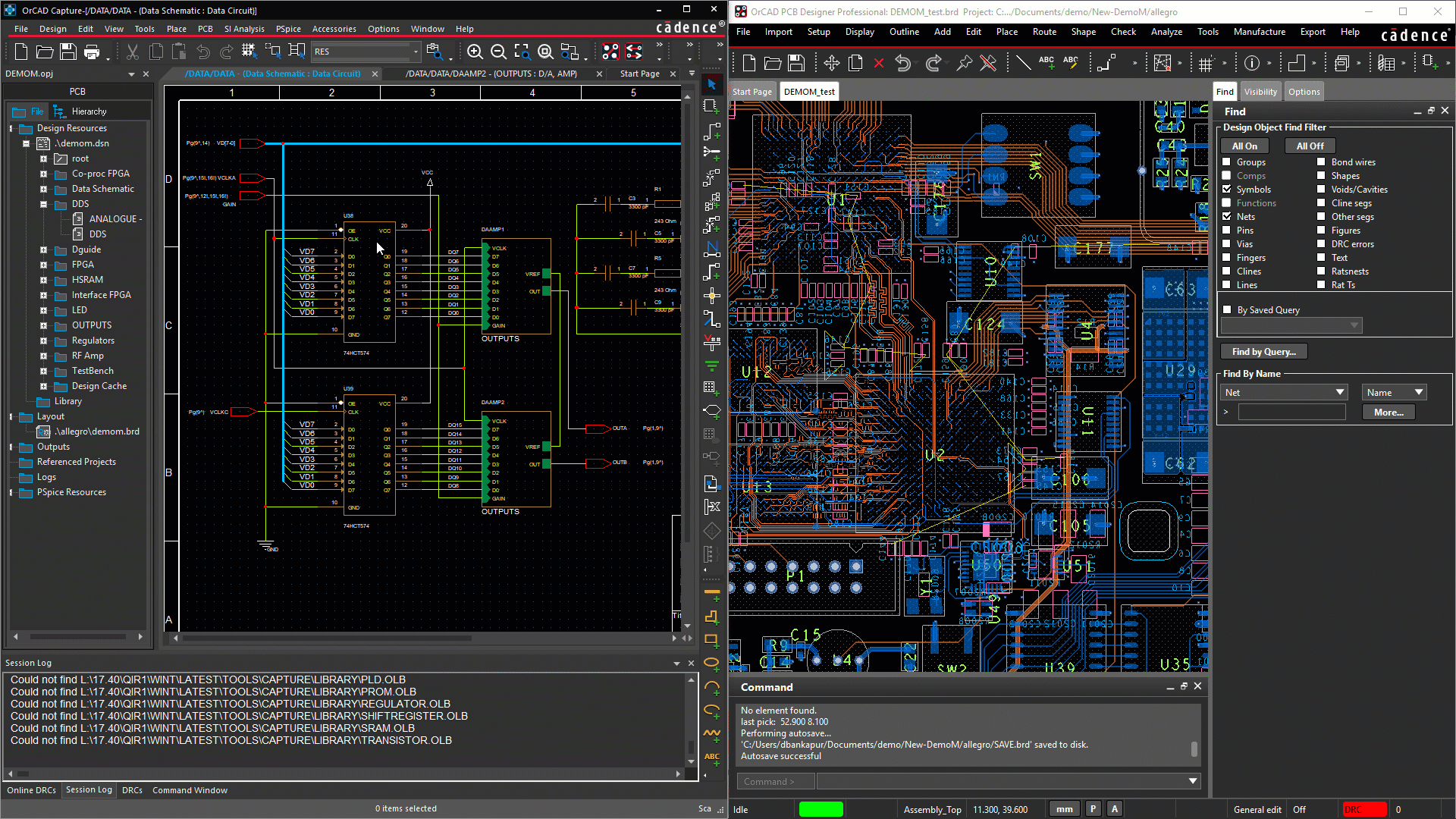The image size is (1456, 819).
Task: Click the green status indicator in PCB status bar
Action: (x=821, y=809)
